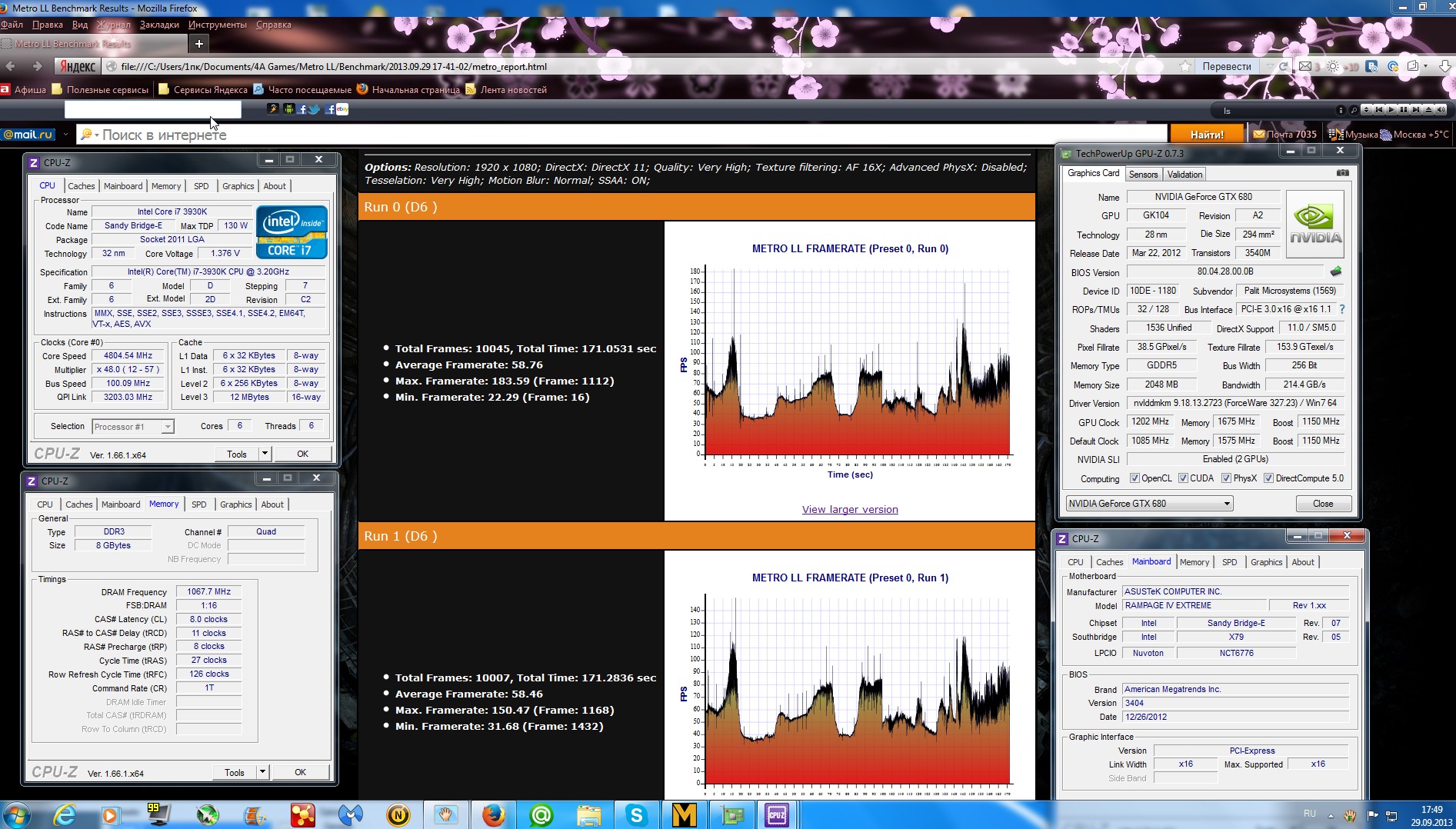
Task: Open a new Firefox tab with plus button
Action: (198, 44)
